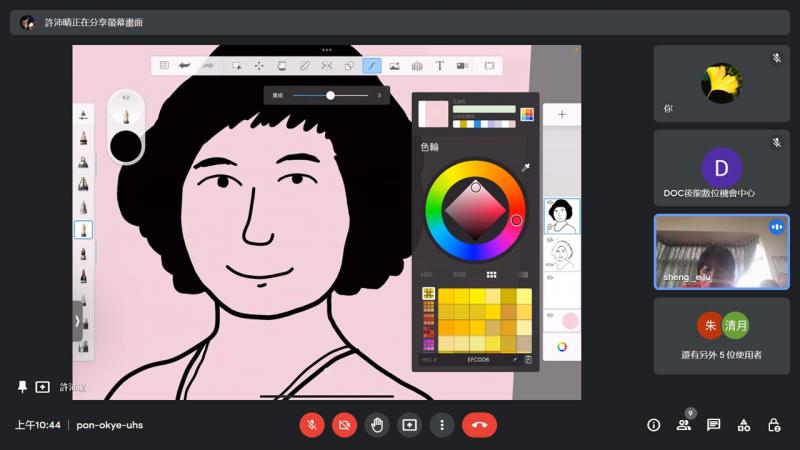Open the ruler guides tool

(304, 66)
